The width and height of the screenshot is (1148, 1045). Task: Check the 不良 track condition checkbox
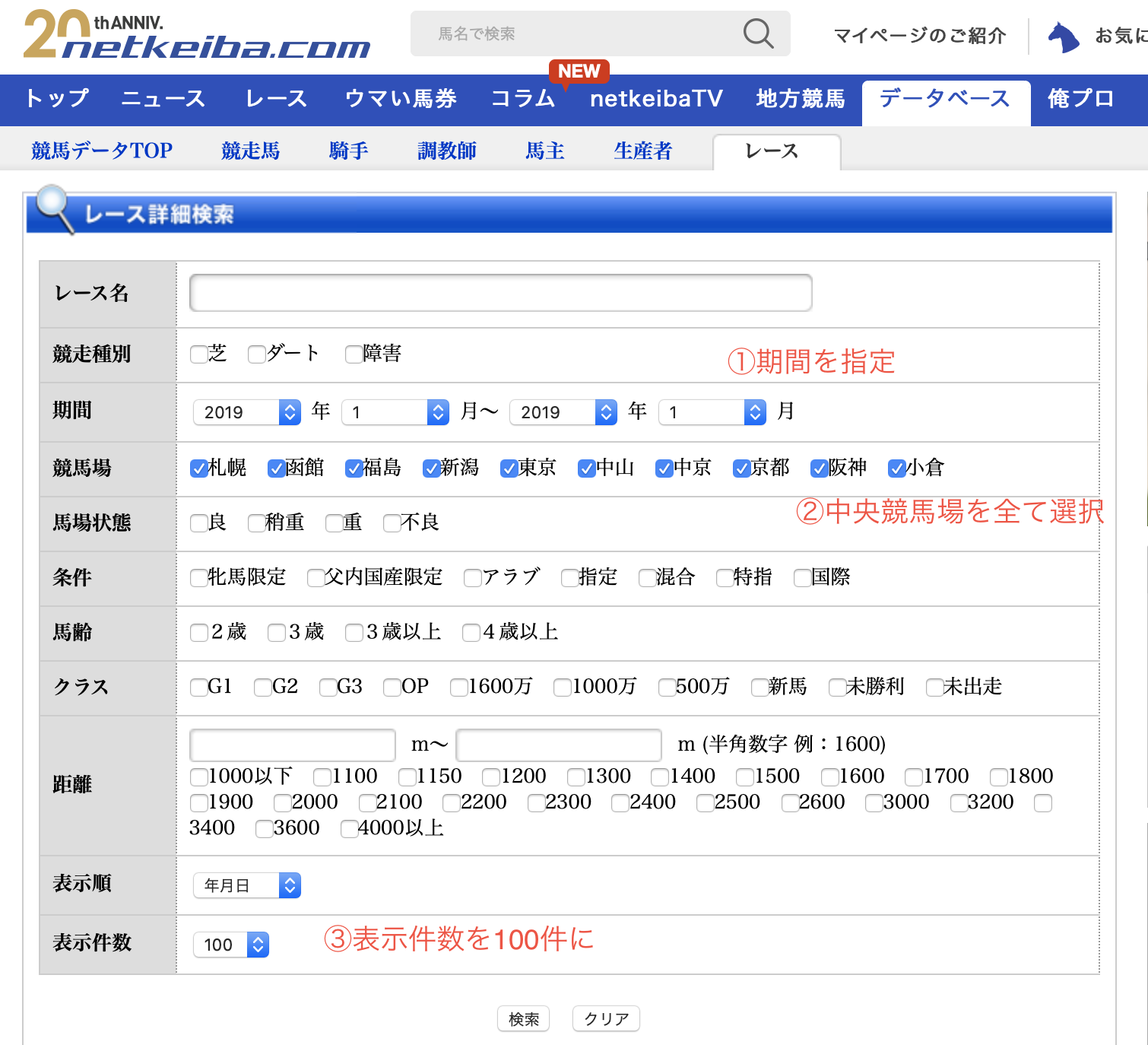392,523
